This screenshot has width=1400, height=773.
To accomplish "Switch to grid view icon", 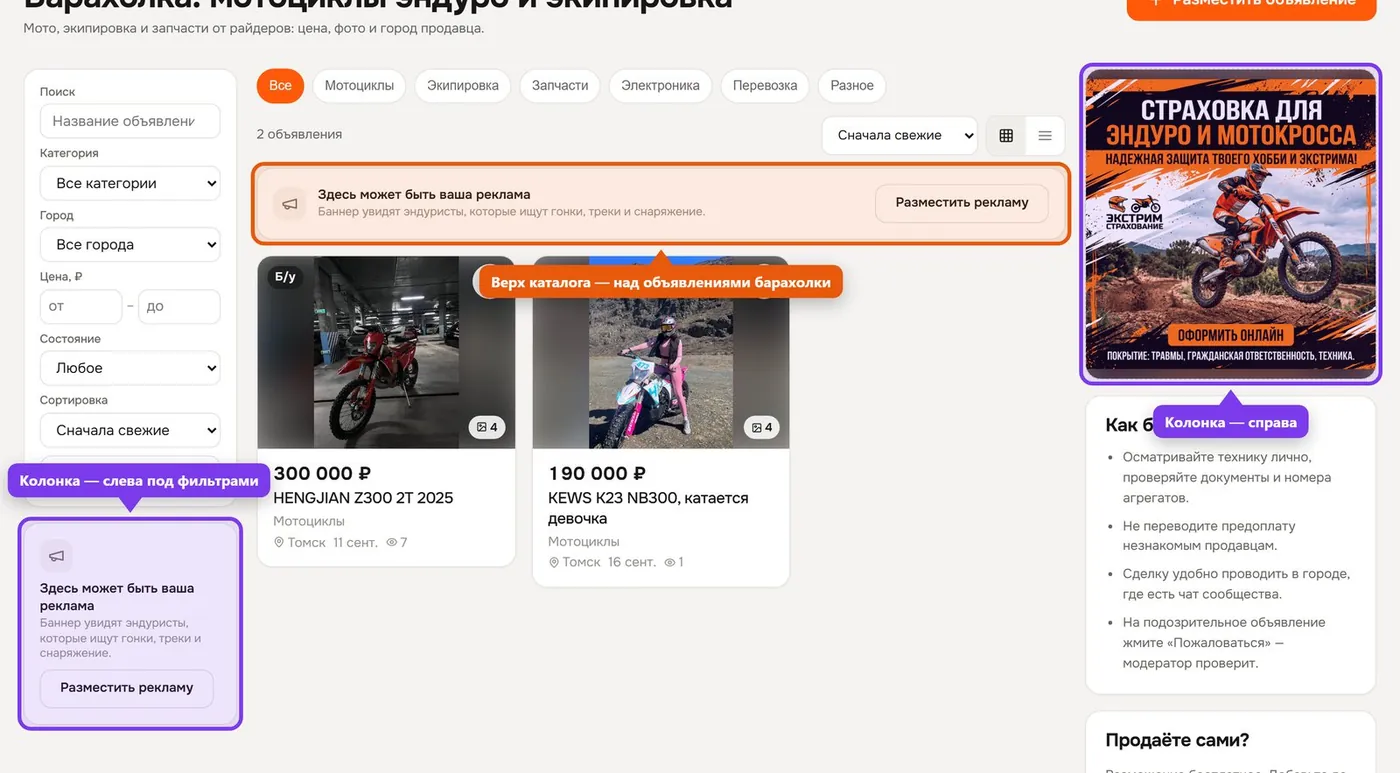I will pos(1006,136).
